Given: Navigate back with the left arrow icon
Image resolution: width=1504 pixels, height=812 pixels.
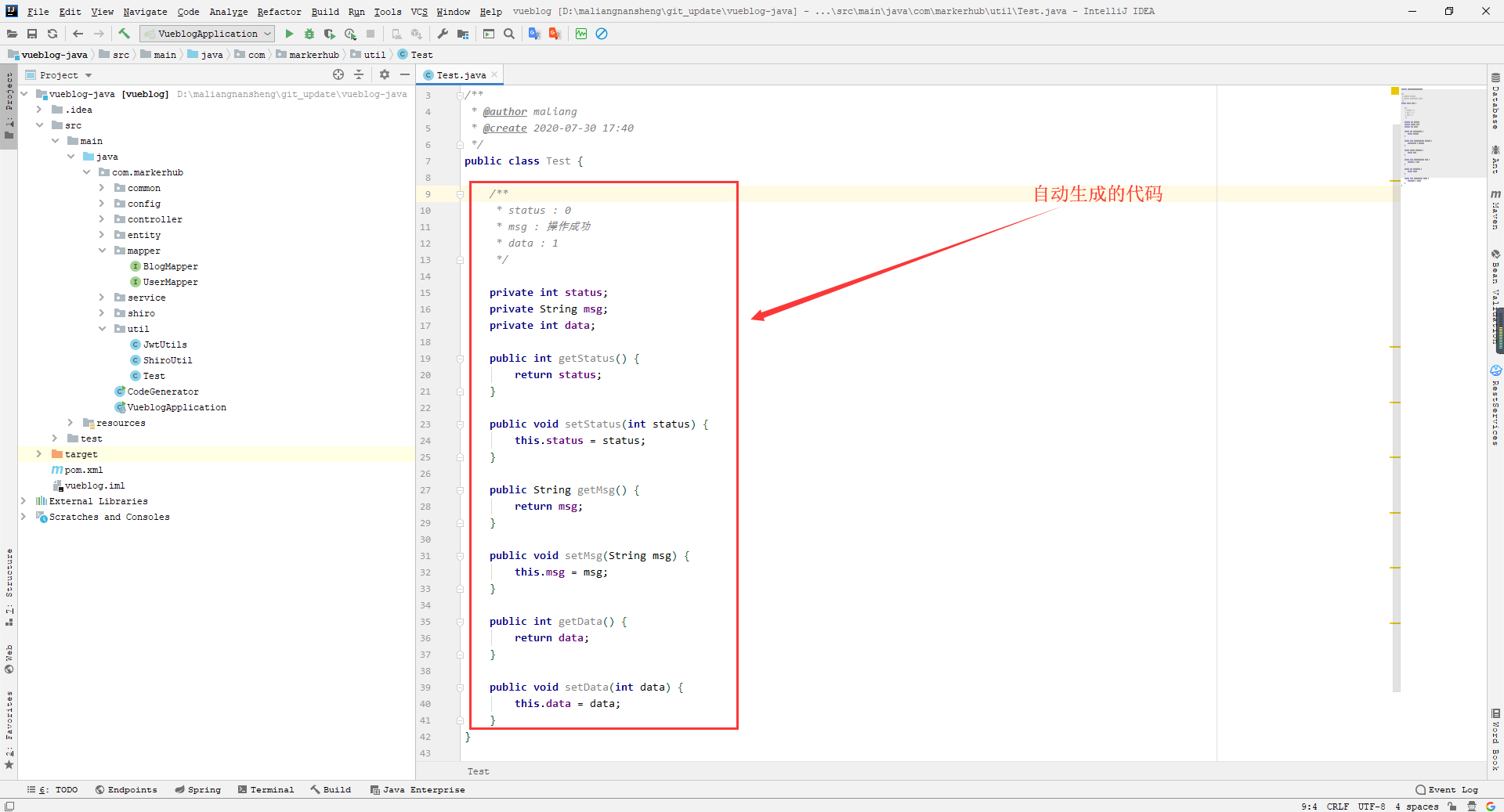Looking at the screenshot, I should tap(78, 34).
